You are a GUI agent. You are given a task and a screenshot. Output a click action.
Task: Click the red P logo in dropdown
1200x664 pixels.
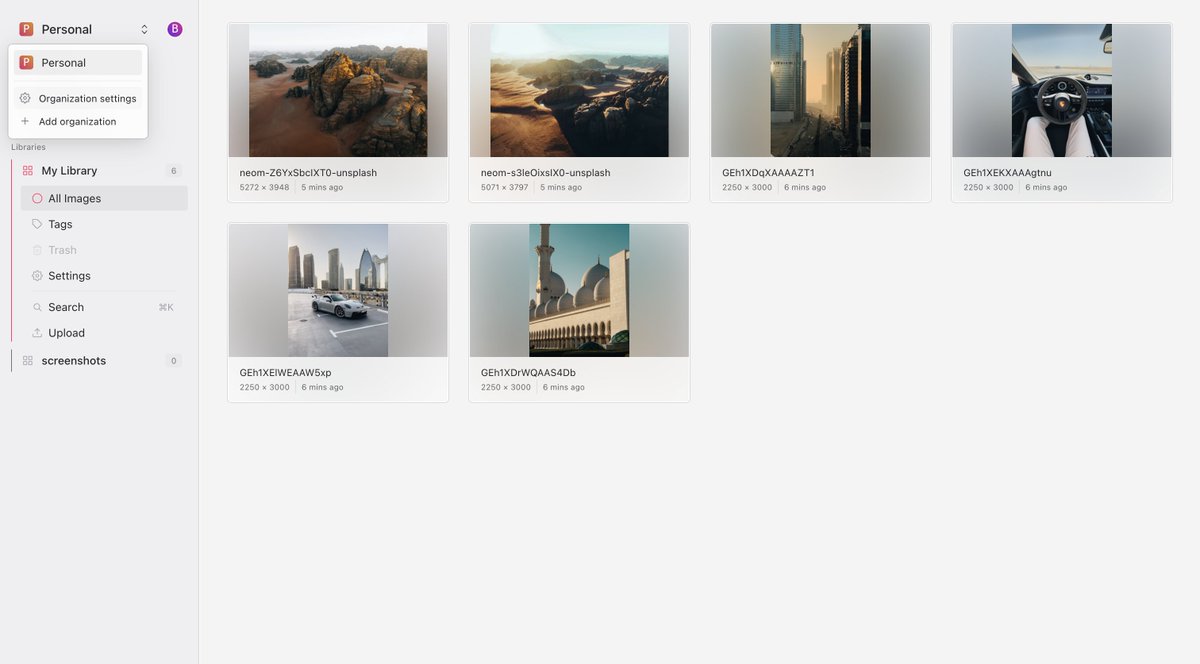[27, 62]
